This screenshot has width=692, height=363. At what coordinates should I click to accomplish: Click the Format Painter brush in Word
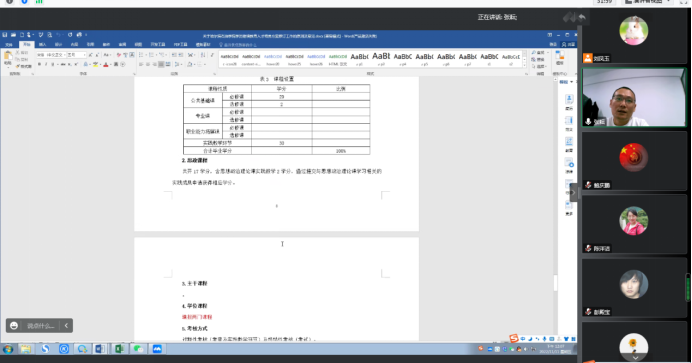[x=24, y=66]
